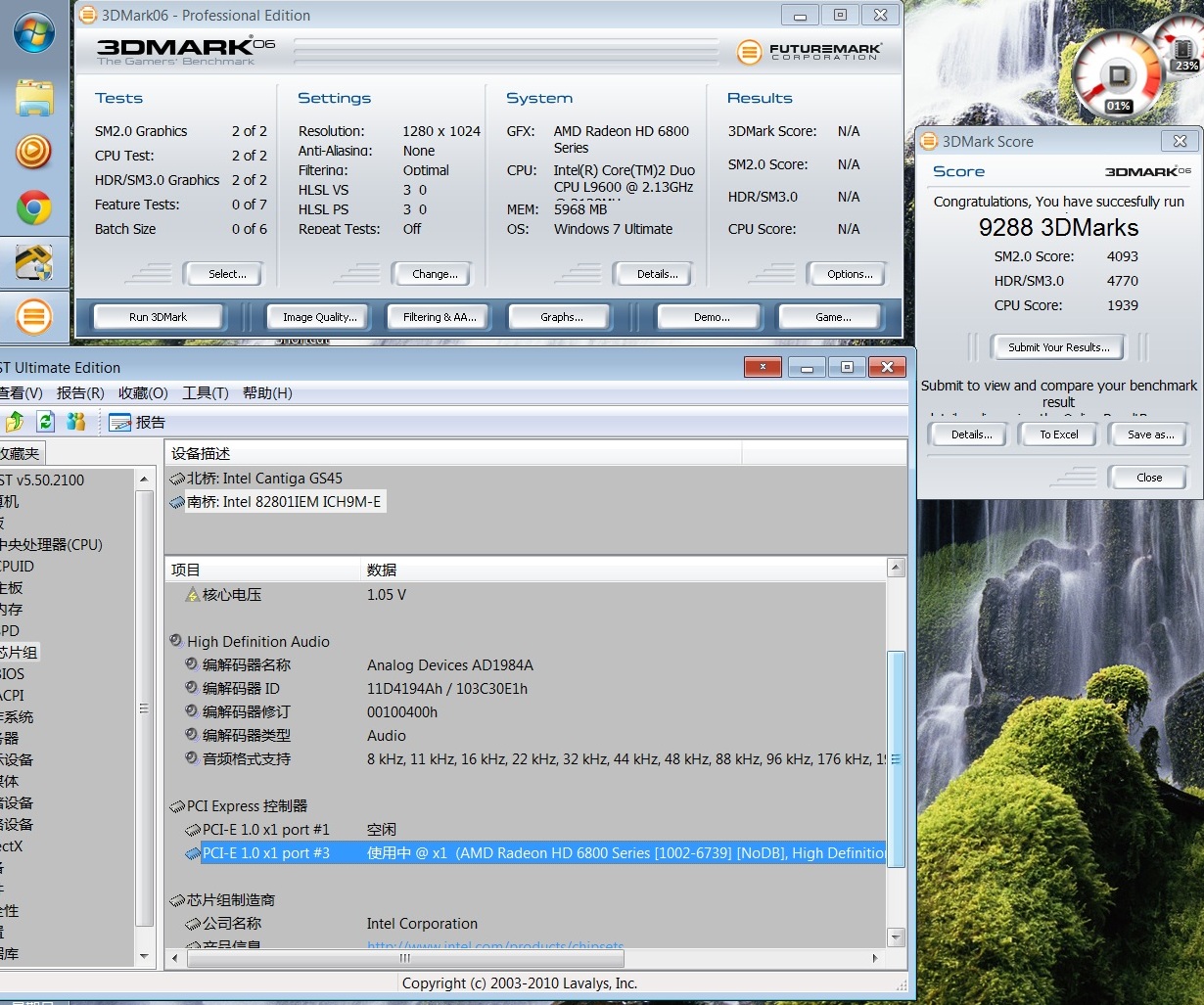Click the Save as... button

(1150, 434)
